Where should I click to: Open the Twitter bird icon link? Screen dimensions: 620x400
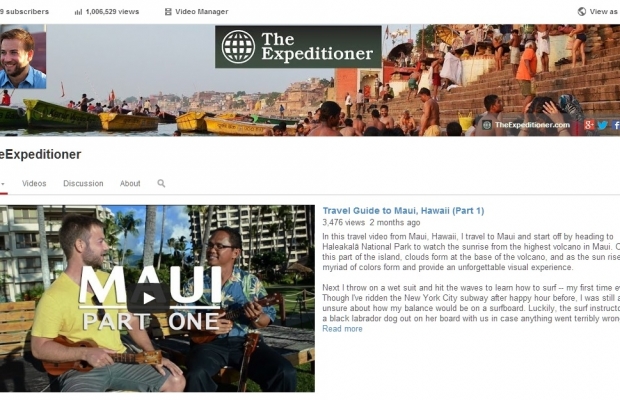(603, 125)
